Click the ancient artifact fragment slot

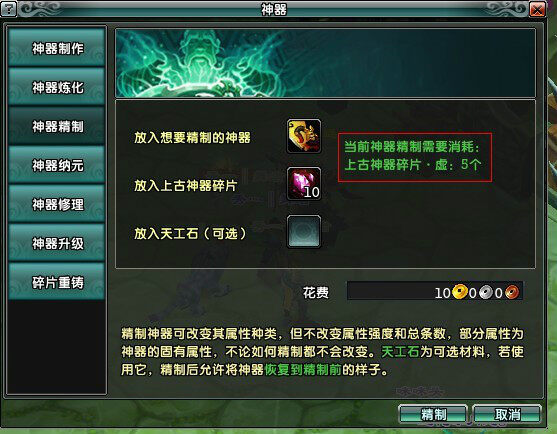tap(304, 184)
